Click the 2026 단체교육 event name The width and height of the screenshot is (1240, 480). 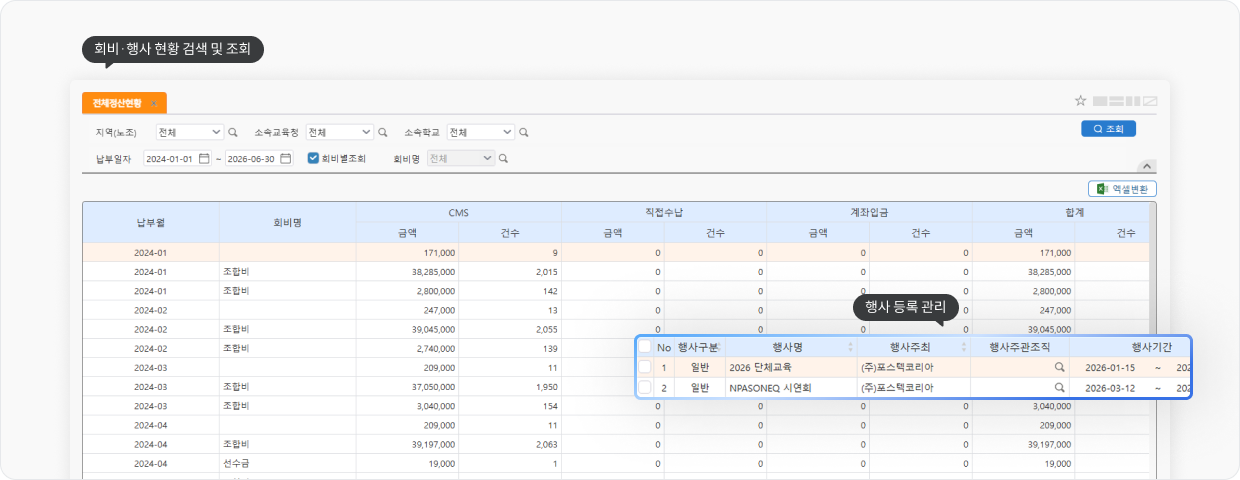[760, 367]
